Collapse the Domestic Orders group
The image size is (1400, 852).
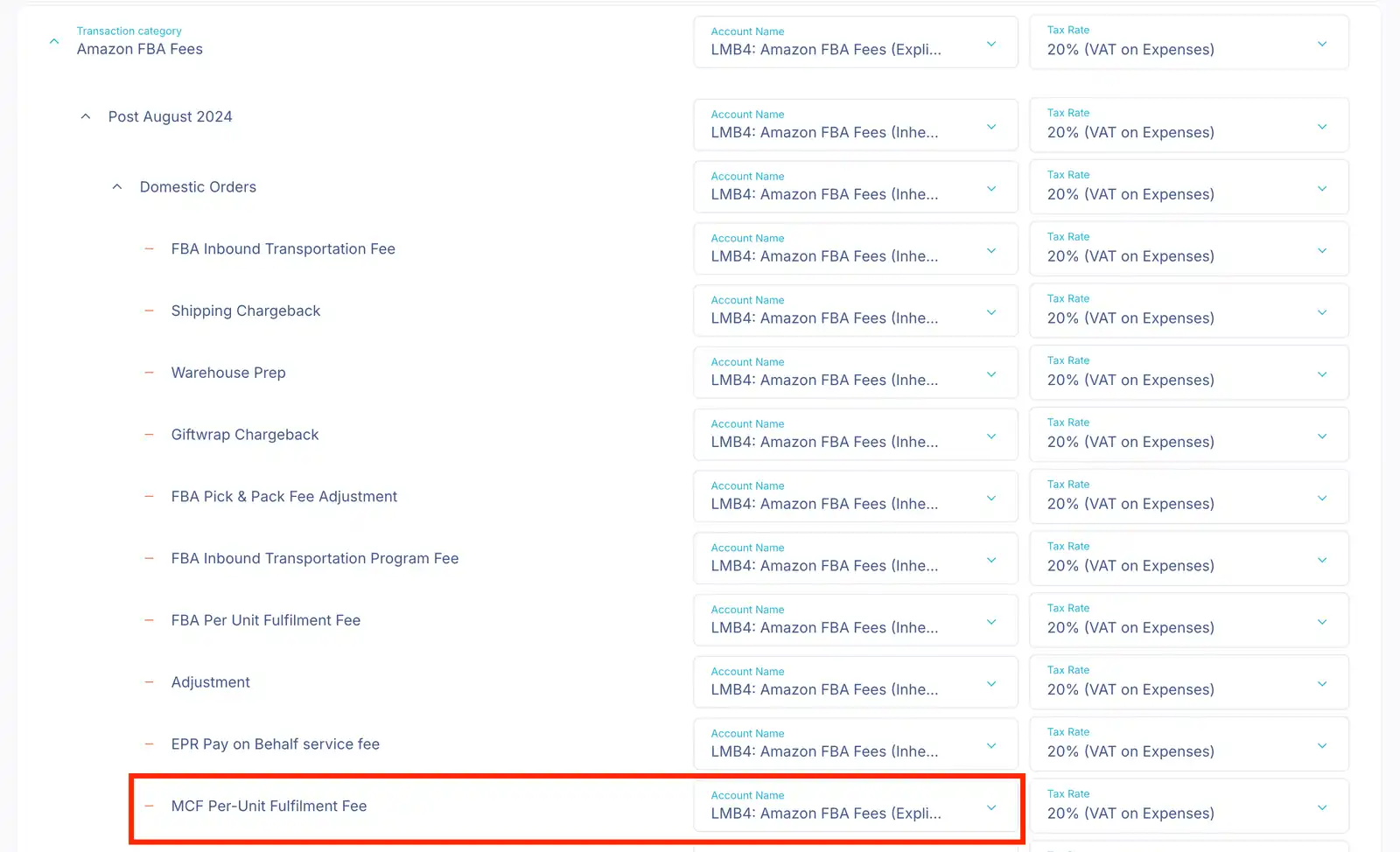pyautogui.click(x=117, y=186)
